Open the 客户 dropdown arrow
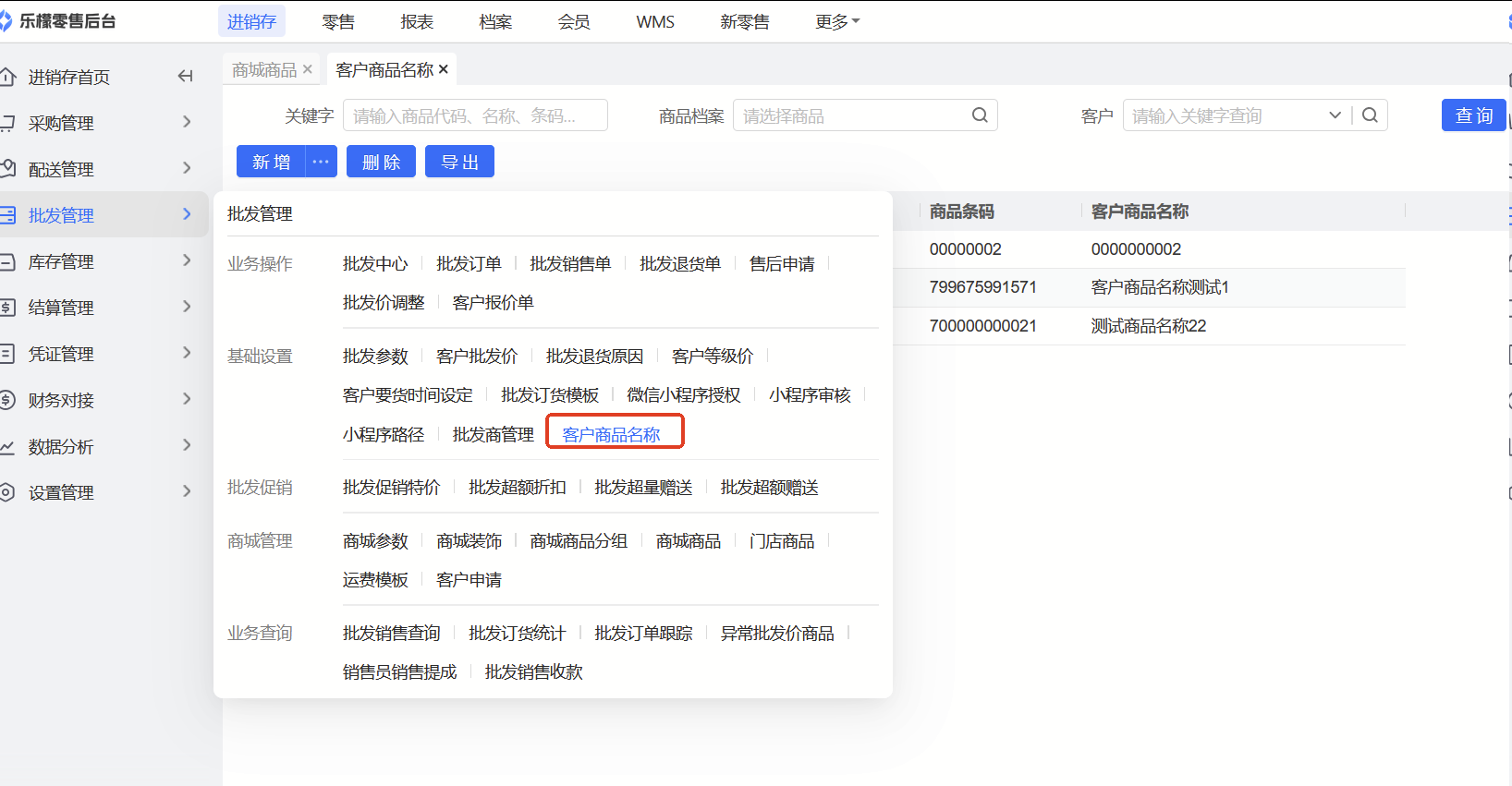The width and height of the screenshot is (1512, 786). [1335, 115]
